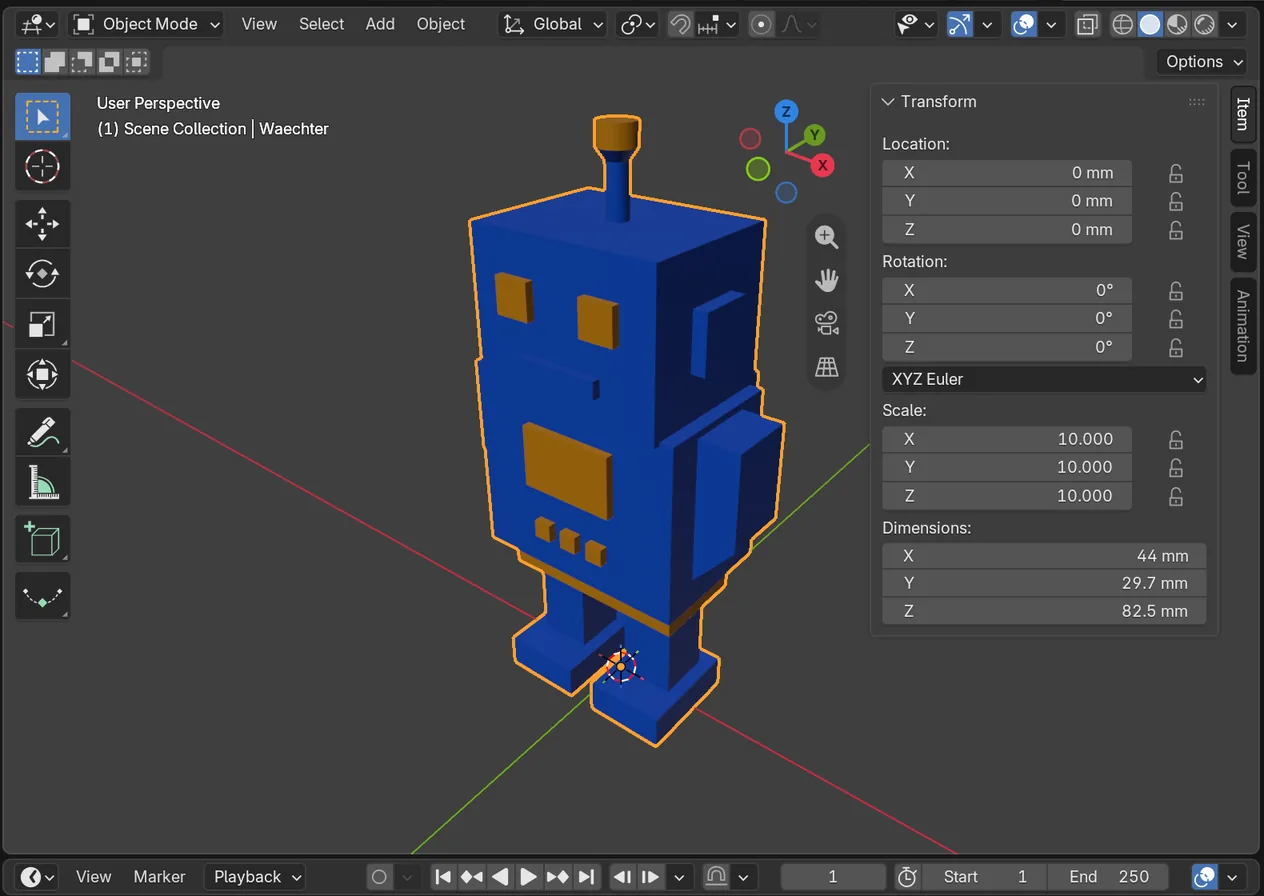1264x896 pixels.
Task: Open the View menu in the 3D viewport header
Action: (259, 24)
